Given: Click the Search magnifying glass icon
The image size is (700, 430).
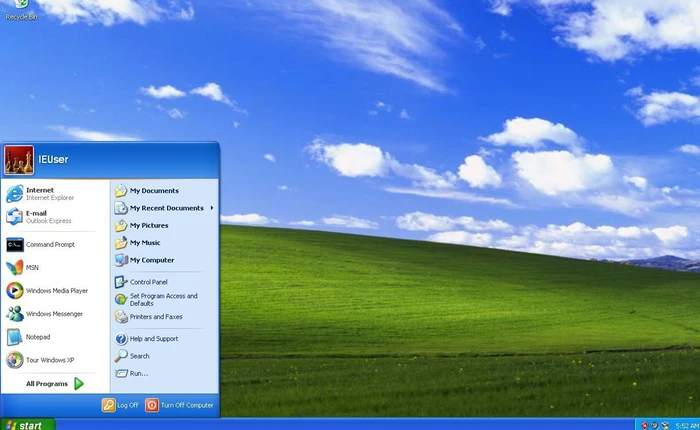Looking at the screenshot, I should click(x=121, y=356).
